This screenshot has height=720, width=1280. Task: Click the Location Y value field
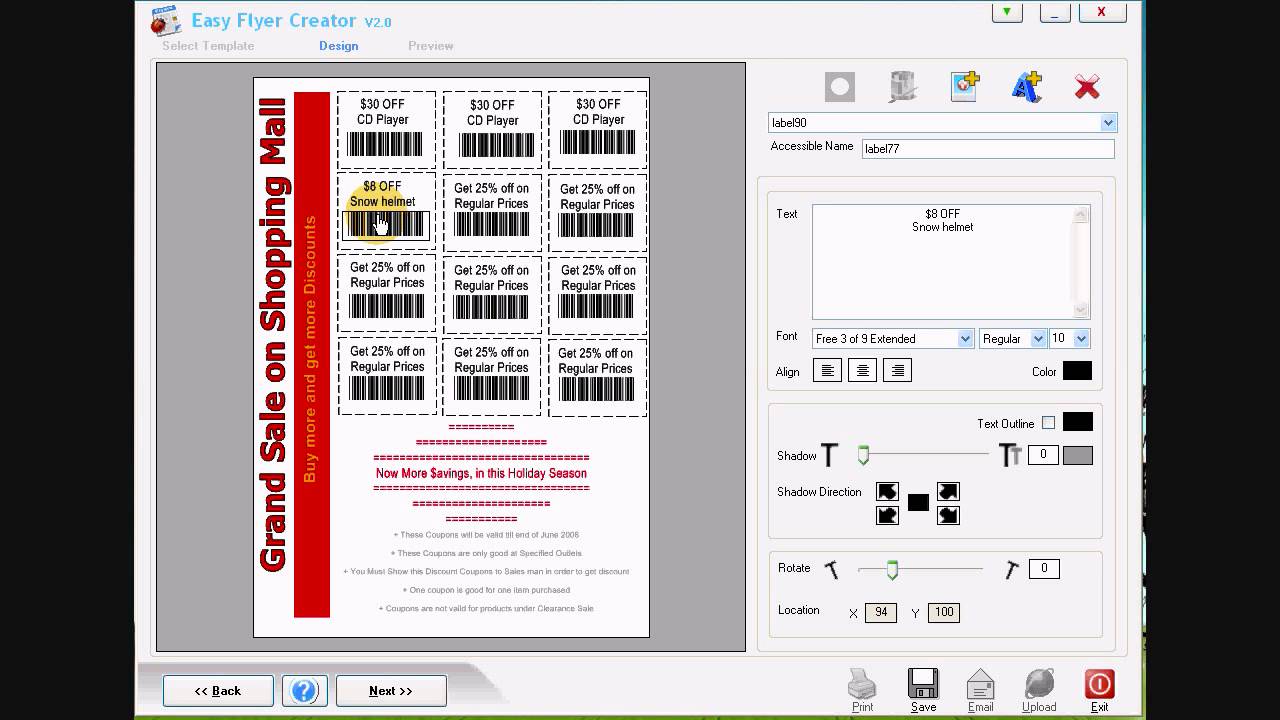944,613
